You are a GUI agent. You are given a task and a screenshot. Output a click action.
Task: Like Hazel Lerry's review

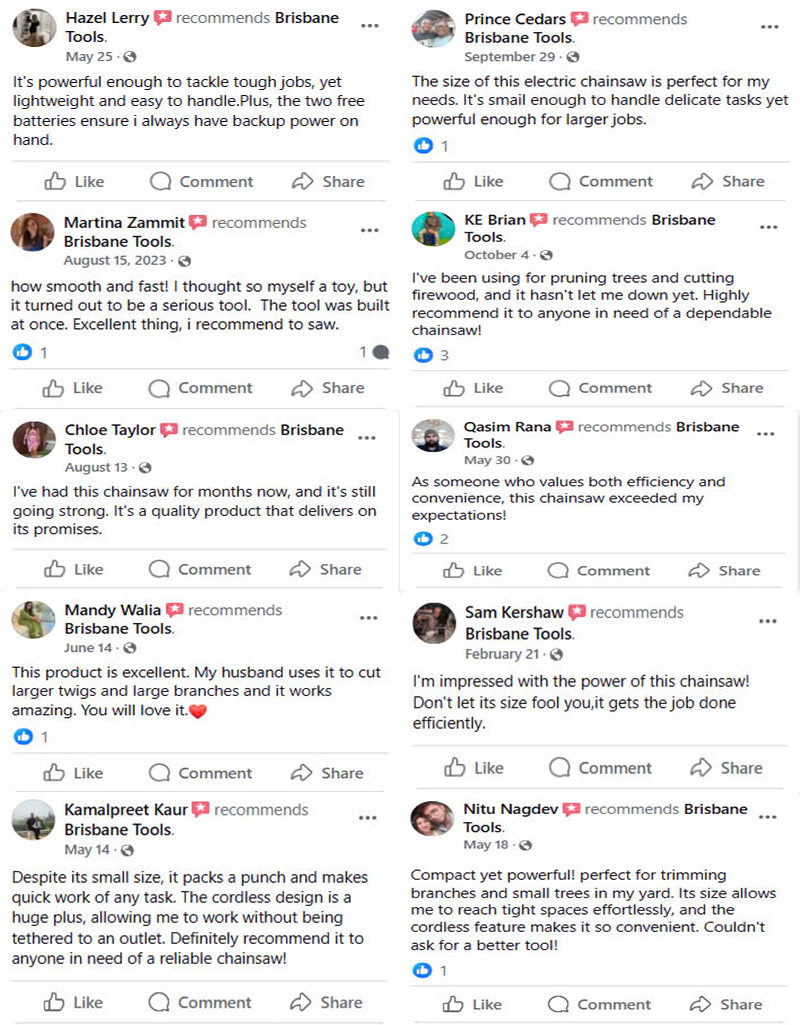point(75,181)
